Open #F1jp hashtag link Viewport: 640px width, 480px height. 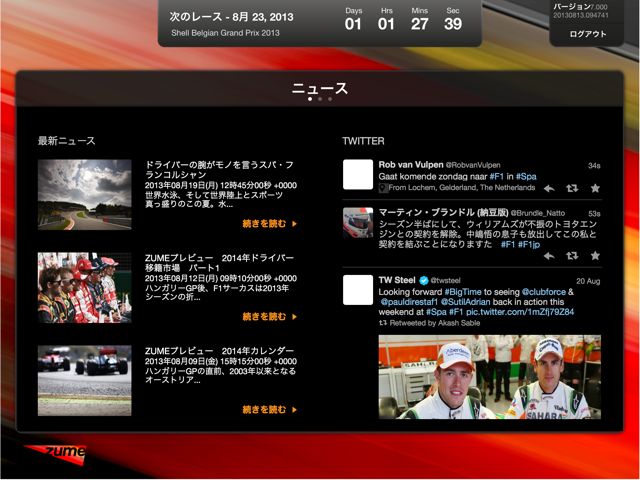click(529, 244)
